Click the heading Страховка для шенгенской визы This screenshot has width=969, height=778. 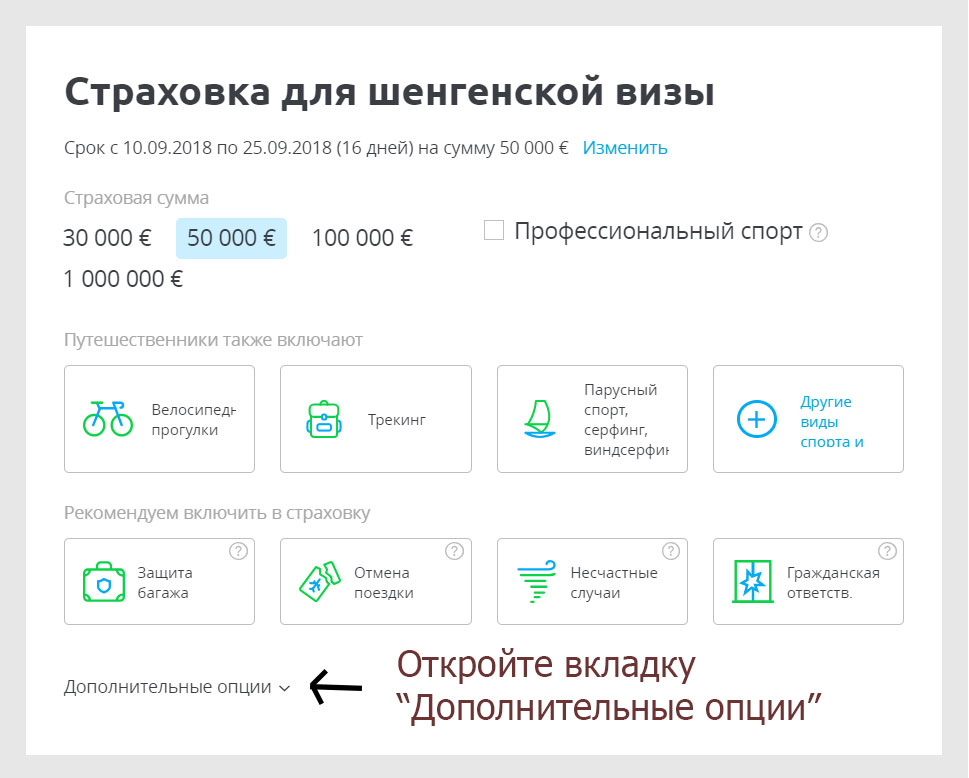389,92
